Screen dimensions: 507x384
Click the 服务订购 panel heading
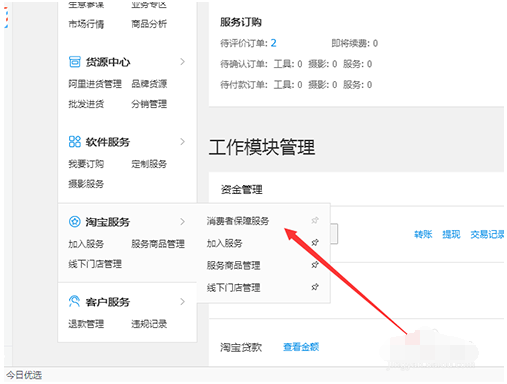click(x=241, y=22)
